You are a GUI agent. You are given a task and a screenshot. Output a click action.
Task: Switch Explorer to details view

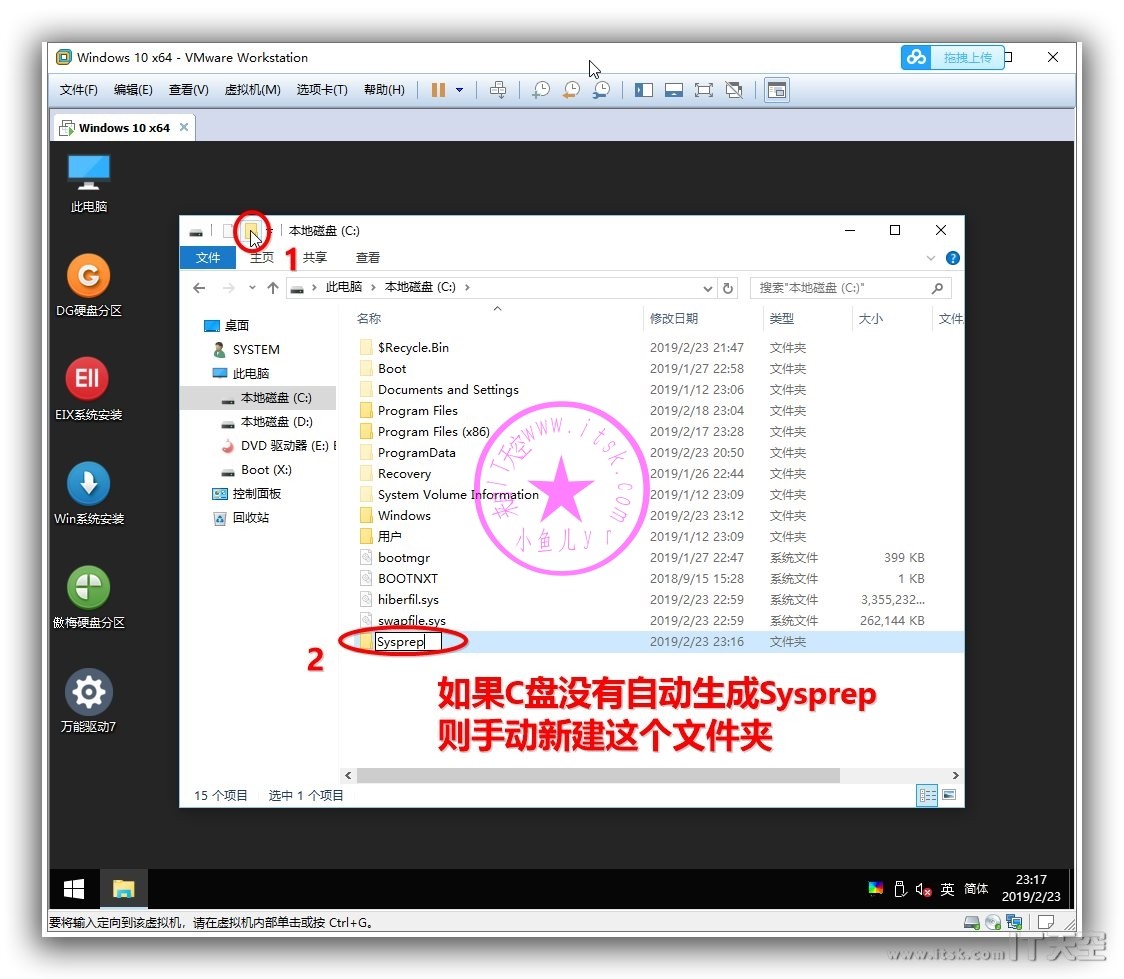pyautogui.click(x=927, y=795)
